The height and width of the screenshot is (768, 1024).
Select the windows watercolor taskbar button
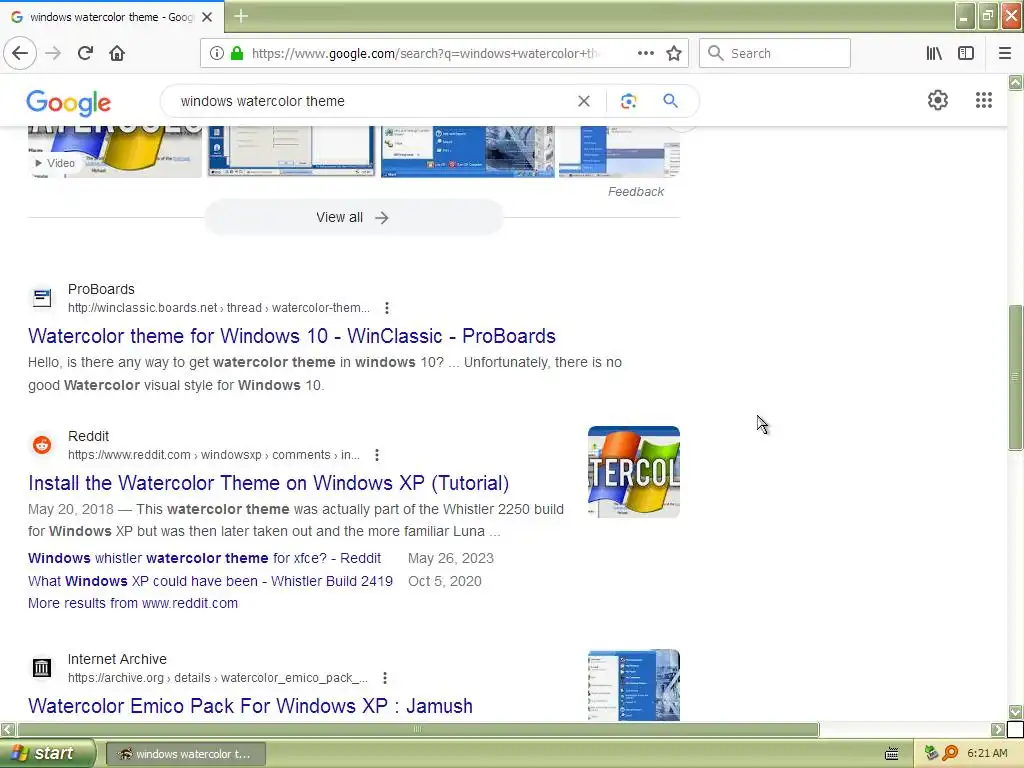click(x=185, y=754)
